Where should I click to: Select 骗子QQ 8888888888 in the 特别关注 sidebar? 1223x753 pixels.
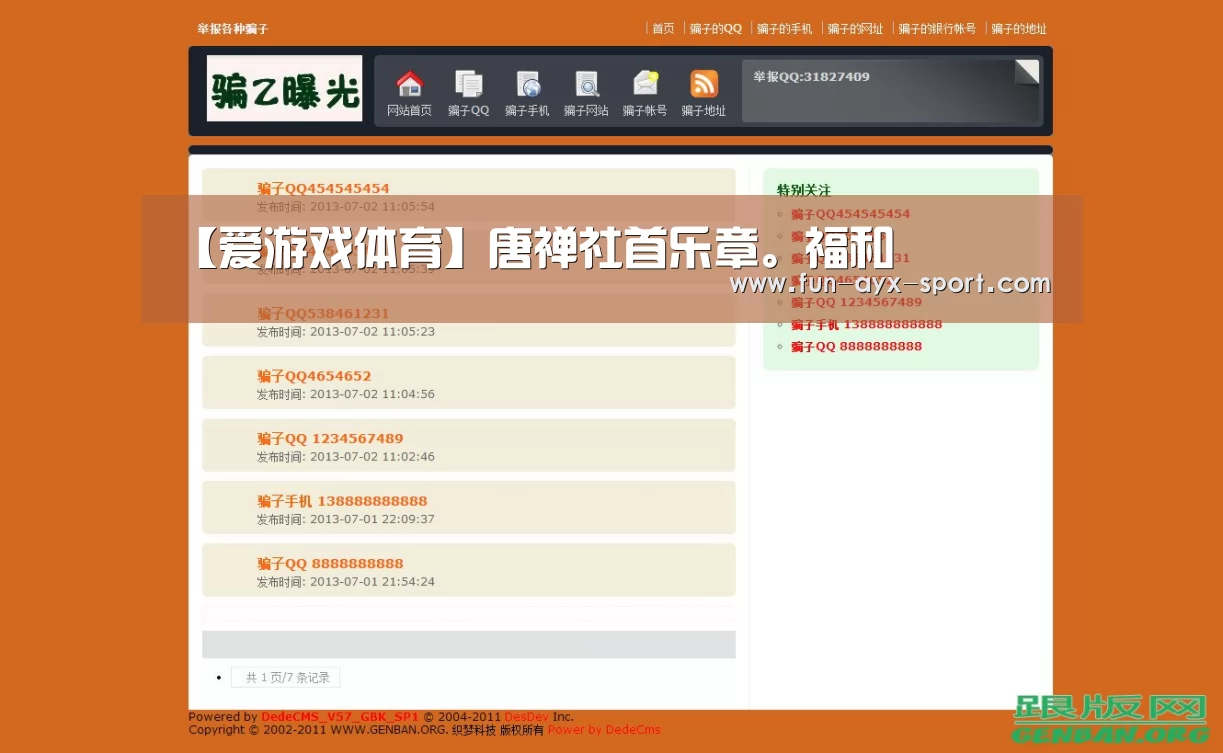(x=857, y=346)
